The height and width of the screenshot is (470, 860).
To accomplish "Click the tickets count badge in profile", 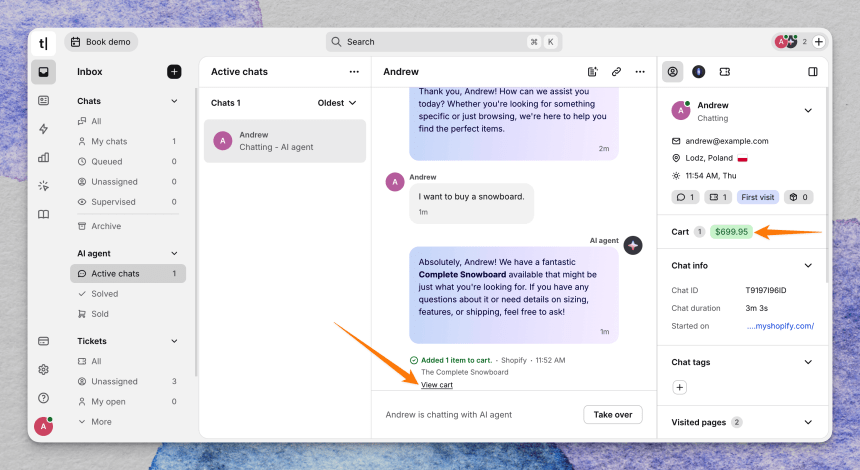I will coord(718,197).
